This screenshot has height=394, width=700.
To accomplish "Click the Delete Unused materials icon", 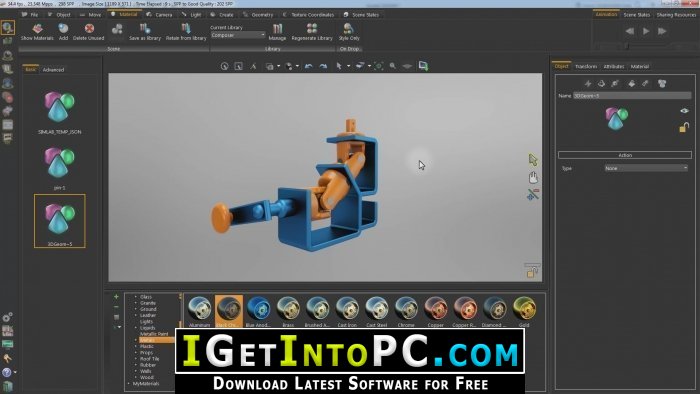I will 89,29.
